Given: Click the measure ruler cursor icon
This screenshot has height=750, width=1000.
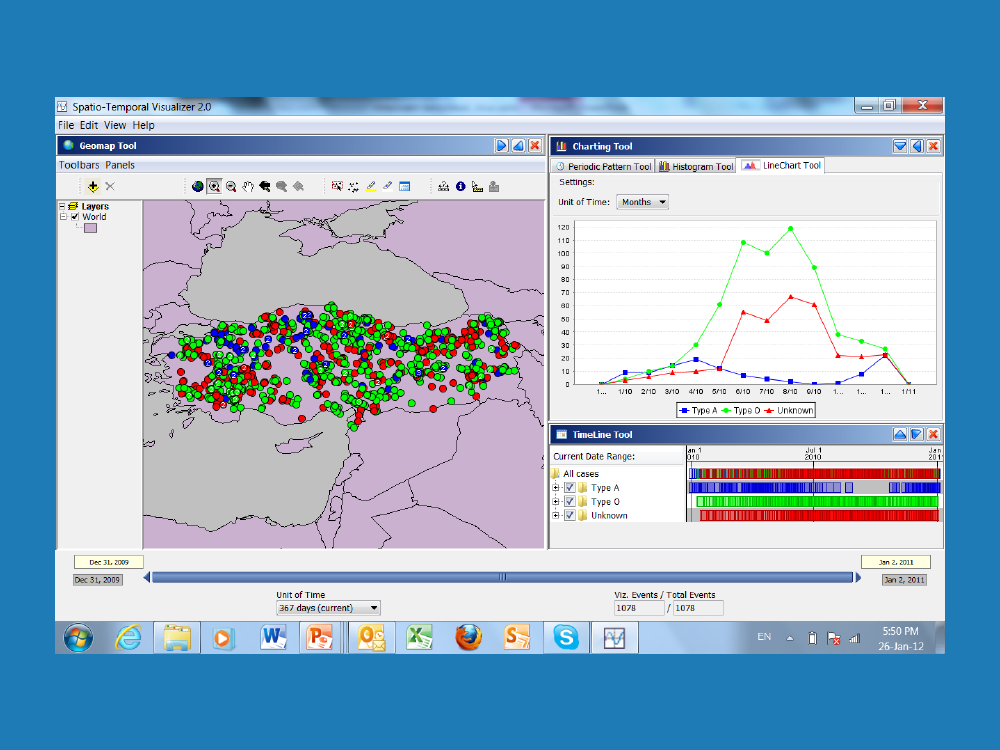Looking at the screenshot, I should pos(477,186).
